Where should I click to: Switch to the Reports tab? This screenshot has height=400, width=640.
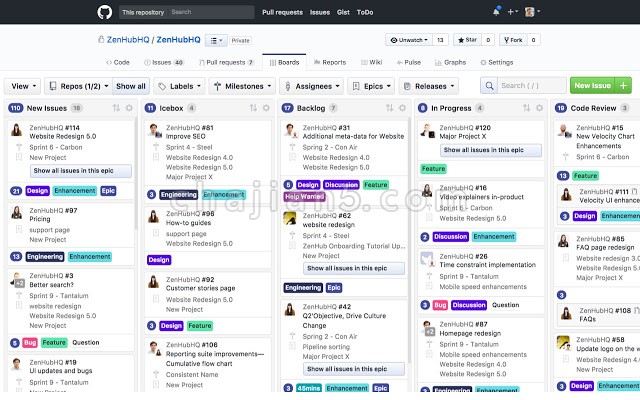[x=330, y=62]
